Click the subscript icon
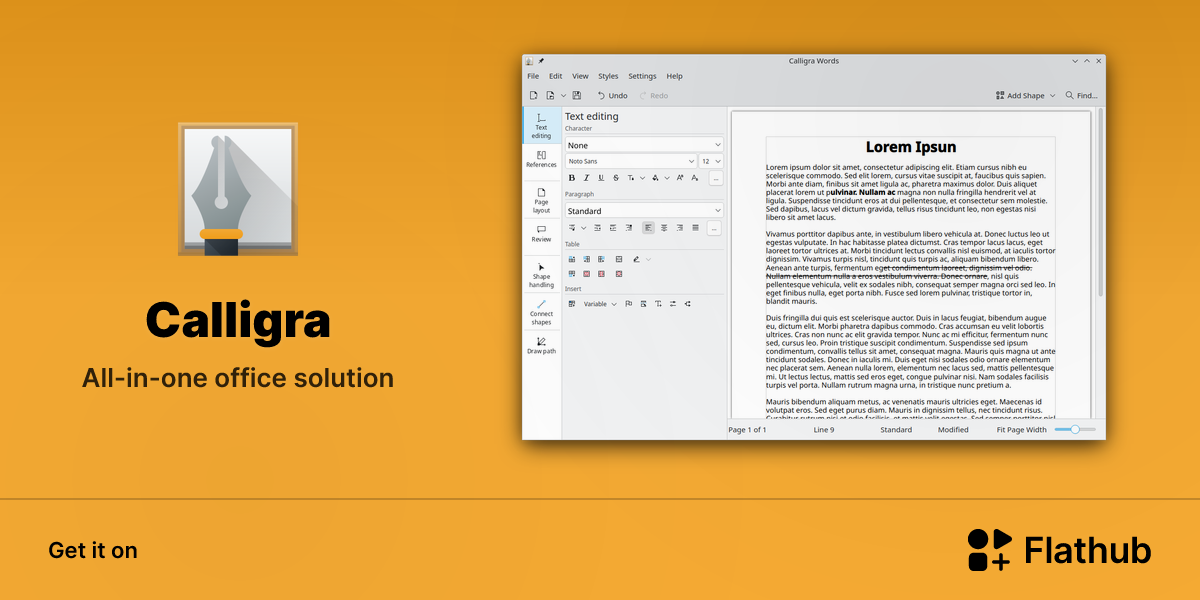Viewport: 1200px width, 600px height. tap(695, 178)
